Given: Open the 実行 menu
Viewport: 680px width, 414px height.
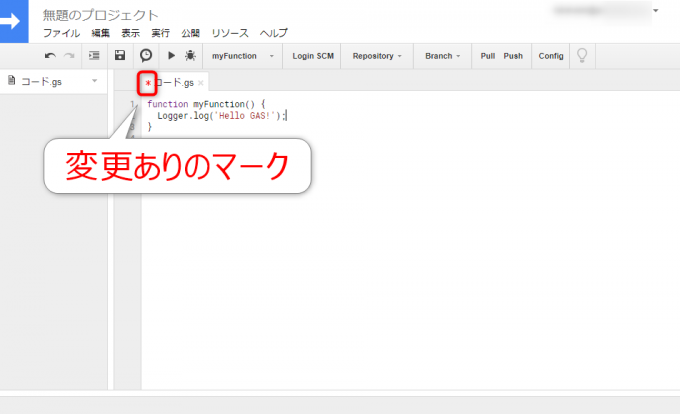Looking at the screenshot, I should click(160, 33).
